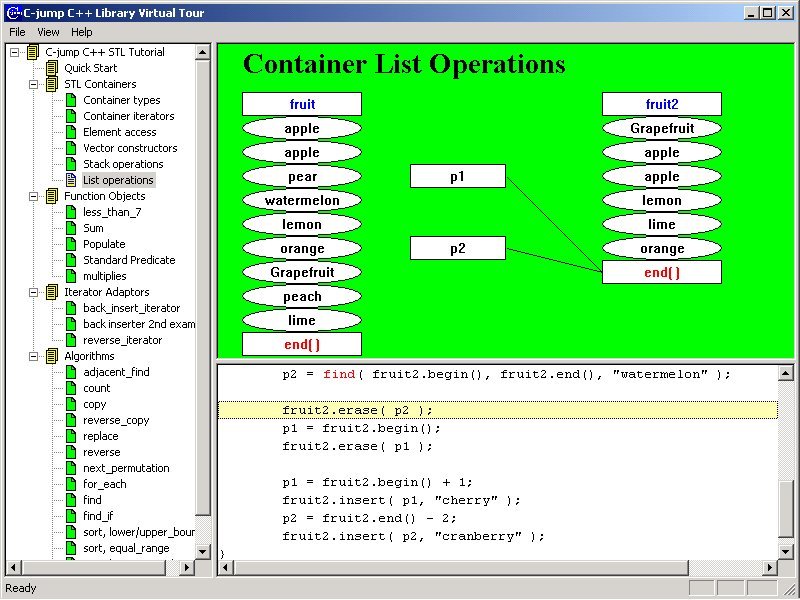Click the code pane scroll up arrow
Screen dimensions: 800x600
click(x=786, y=373)
